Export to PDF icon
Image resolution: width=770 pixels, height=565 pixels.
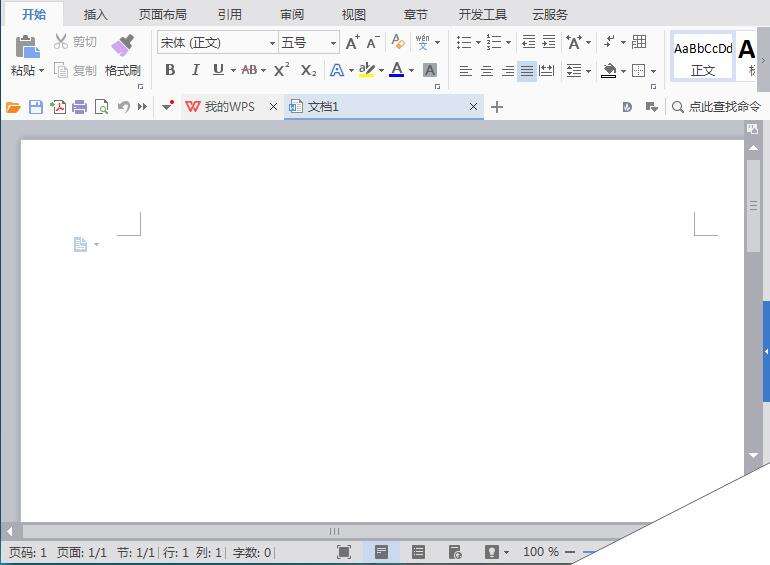coord(58,107)
